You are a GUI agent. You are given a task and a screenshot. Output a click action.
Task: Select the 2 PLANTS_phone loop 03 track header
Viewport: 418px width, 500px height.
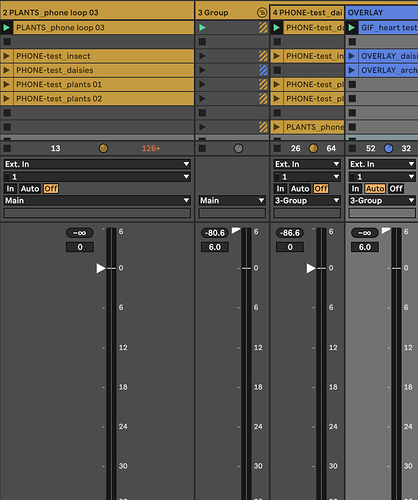[x=97, y=13]
